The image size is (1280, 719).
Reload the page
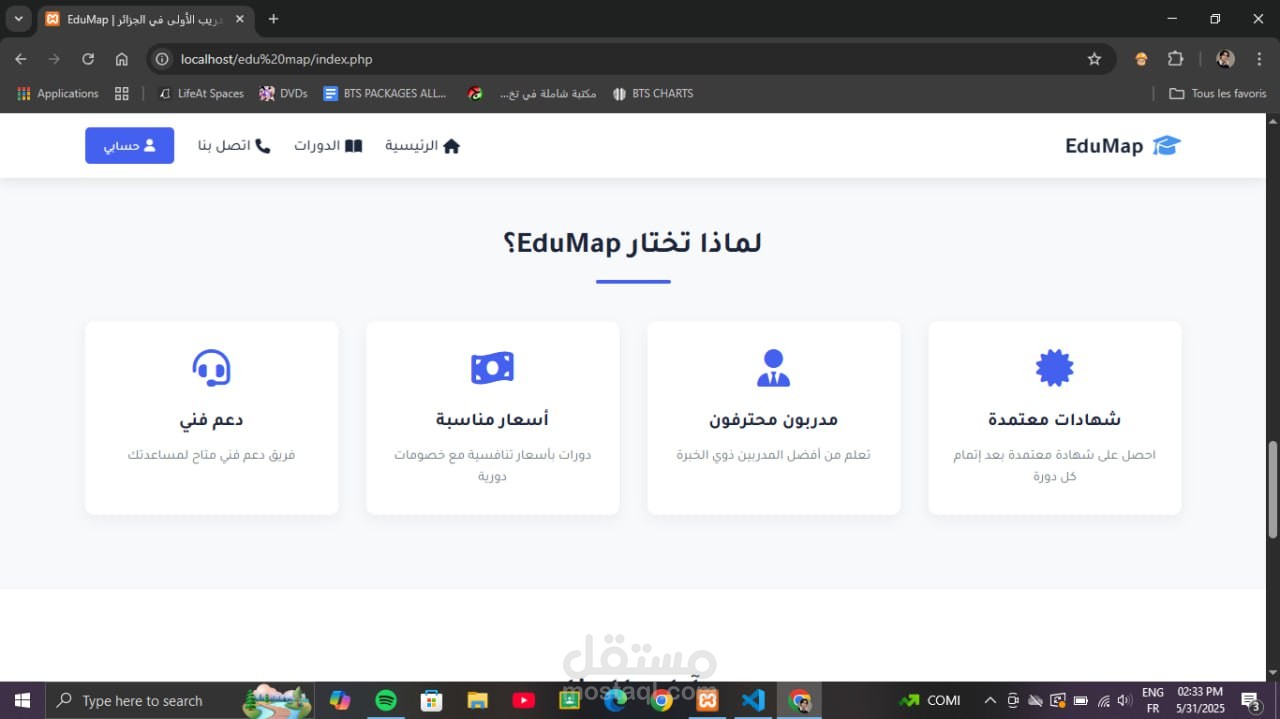(88, 59)
